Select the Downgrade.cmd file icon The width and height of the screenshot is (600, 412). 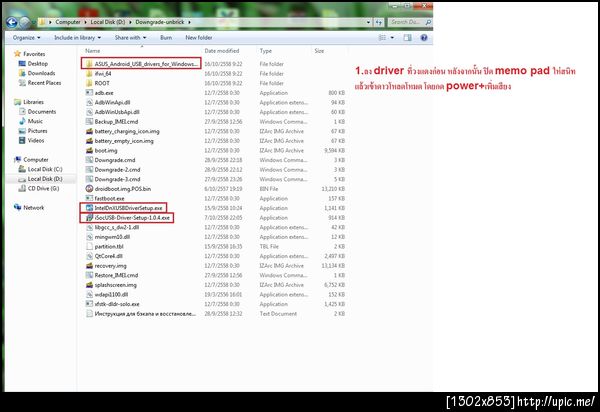point(89,160)
